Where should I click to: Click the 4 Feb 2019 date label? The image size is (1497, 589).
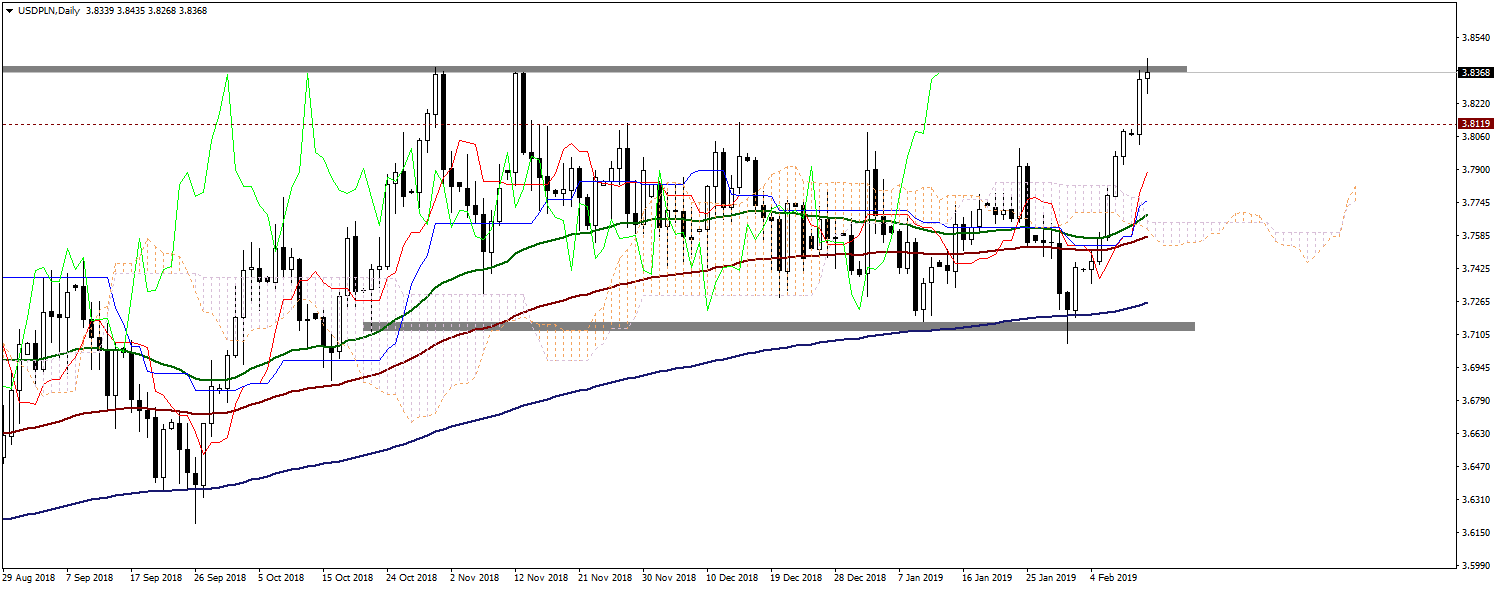point(1114,578)
